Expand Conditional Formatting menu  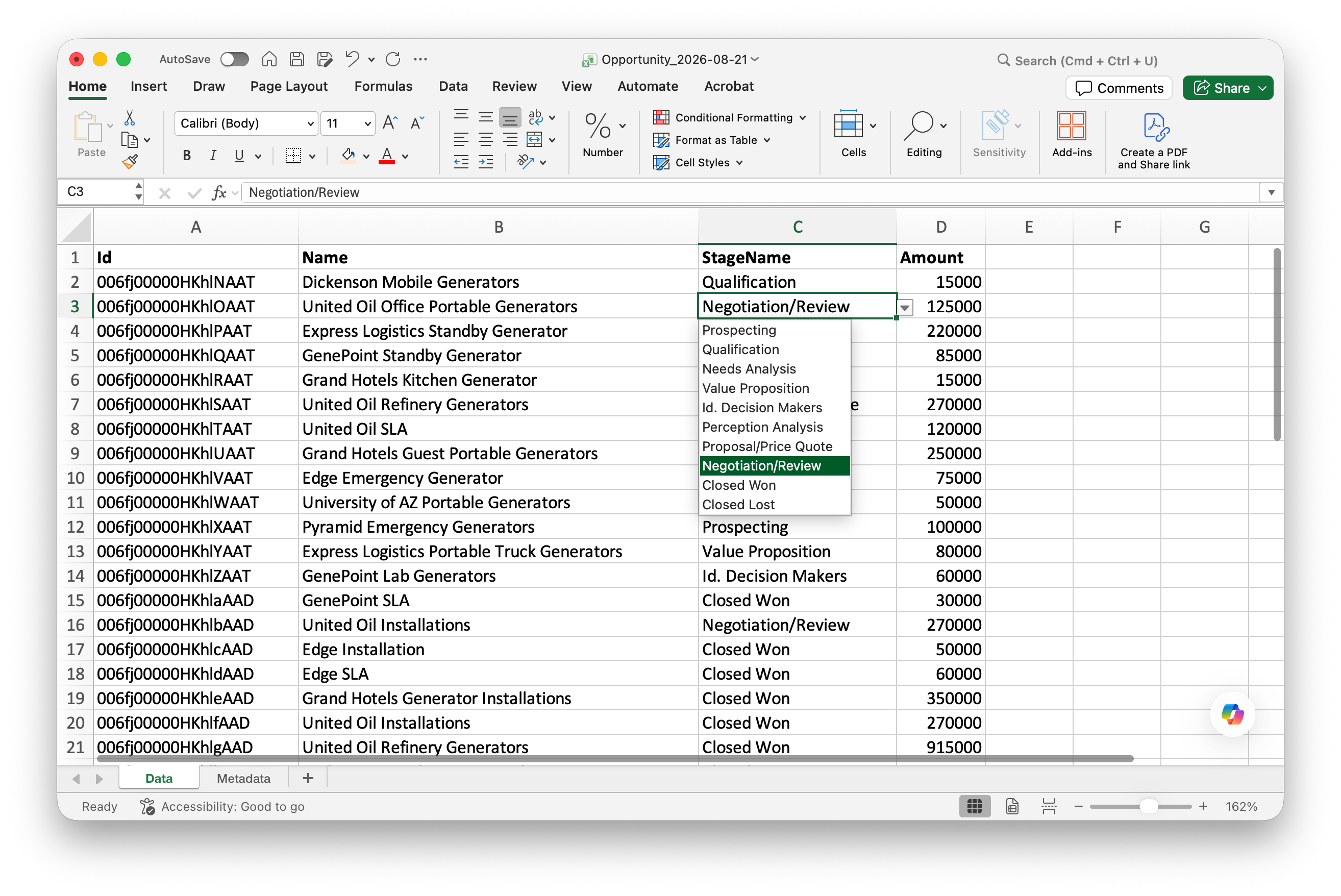[803, 118]
